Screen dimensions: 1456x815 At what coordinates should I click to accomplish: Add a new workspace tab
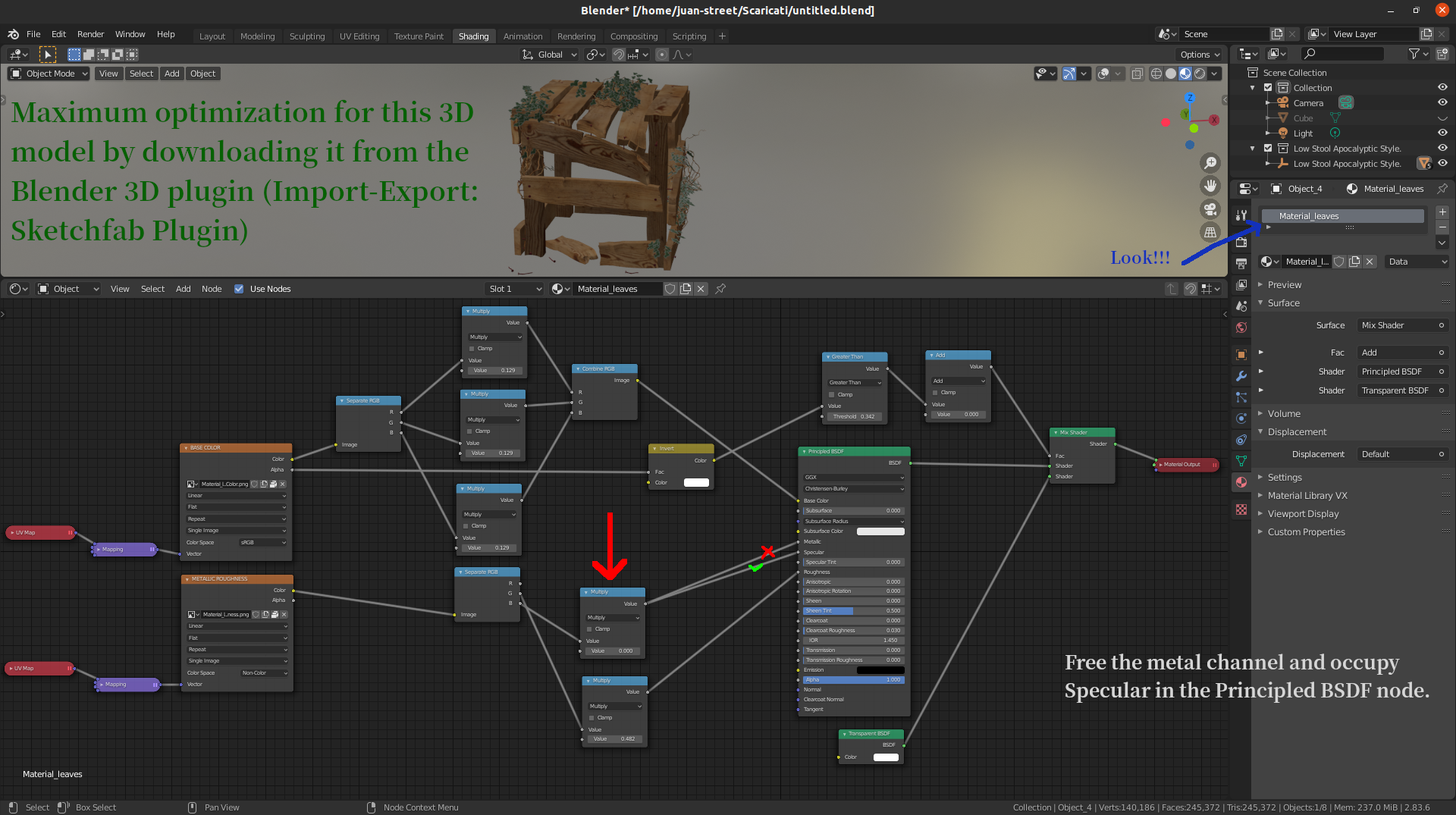[722, 36]
